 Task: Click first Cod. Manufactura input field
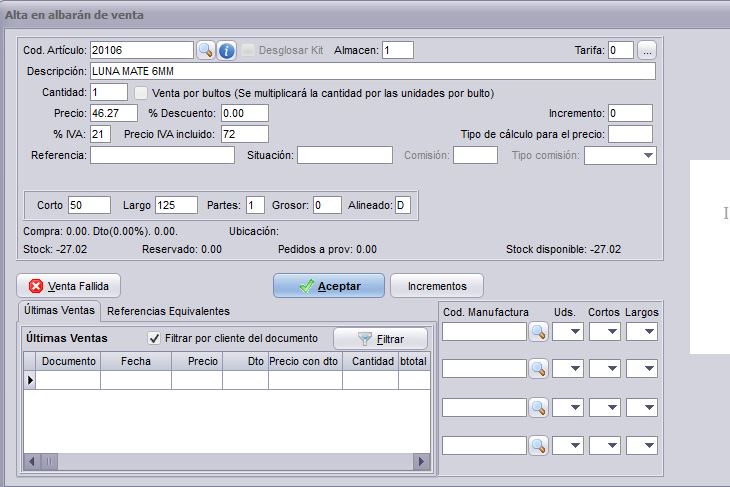(x=484, y=332)
